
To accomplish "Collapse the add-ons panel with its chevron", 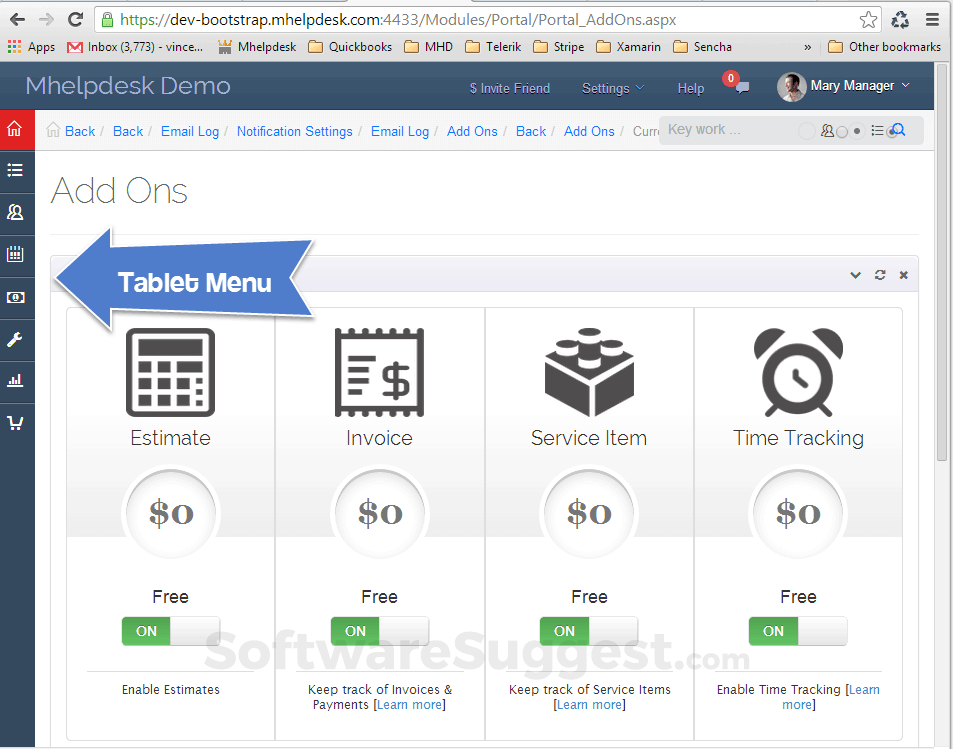I will [855, 274].
